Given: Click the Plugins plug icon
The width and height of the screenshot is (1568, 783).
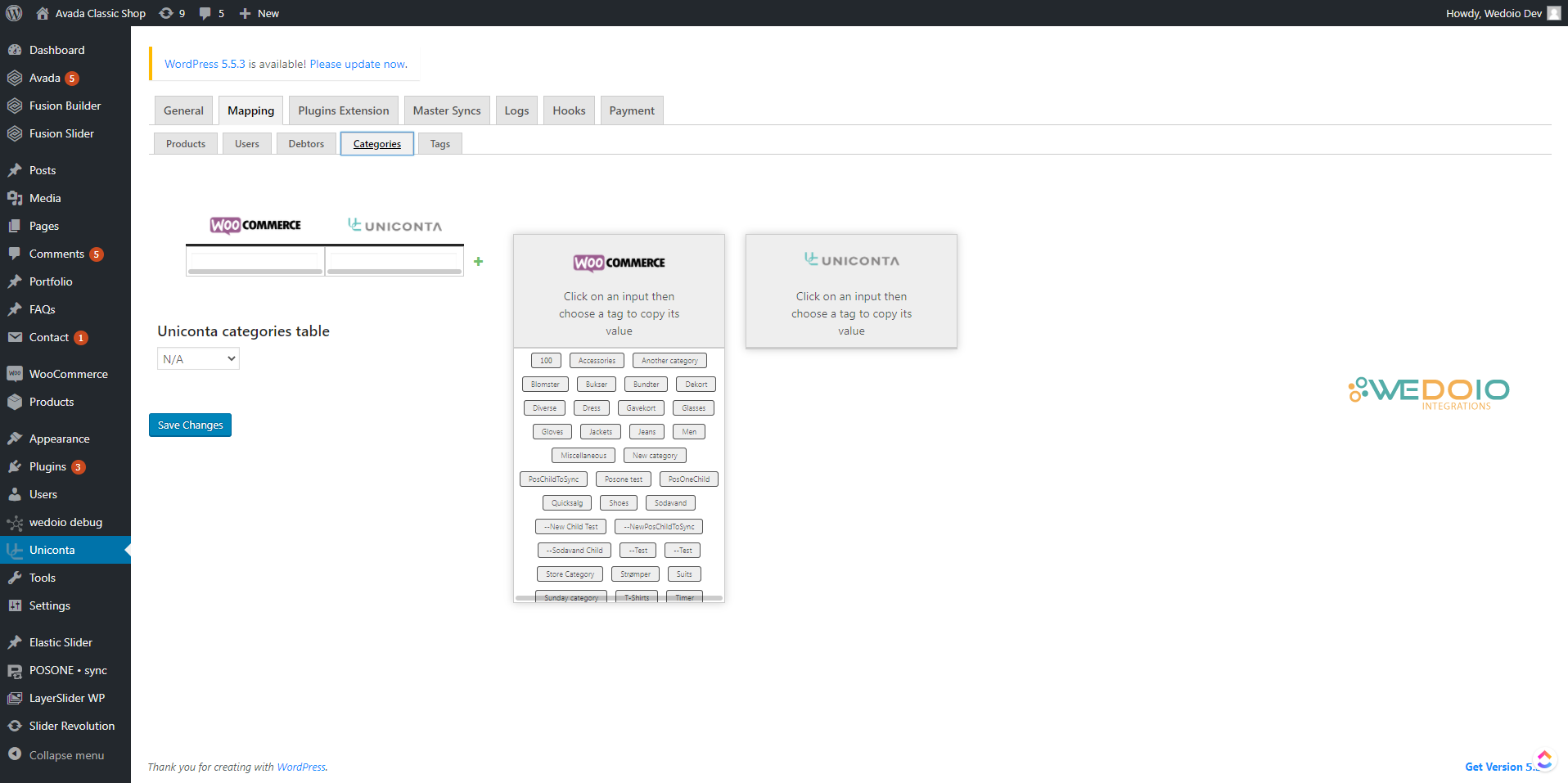Looking at the screenshot, I should tap(15, 466).
